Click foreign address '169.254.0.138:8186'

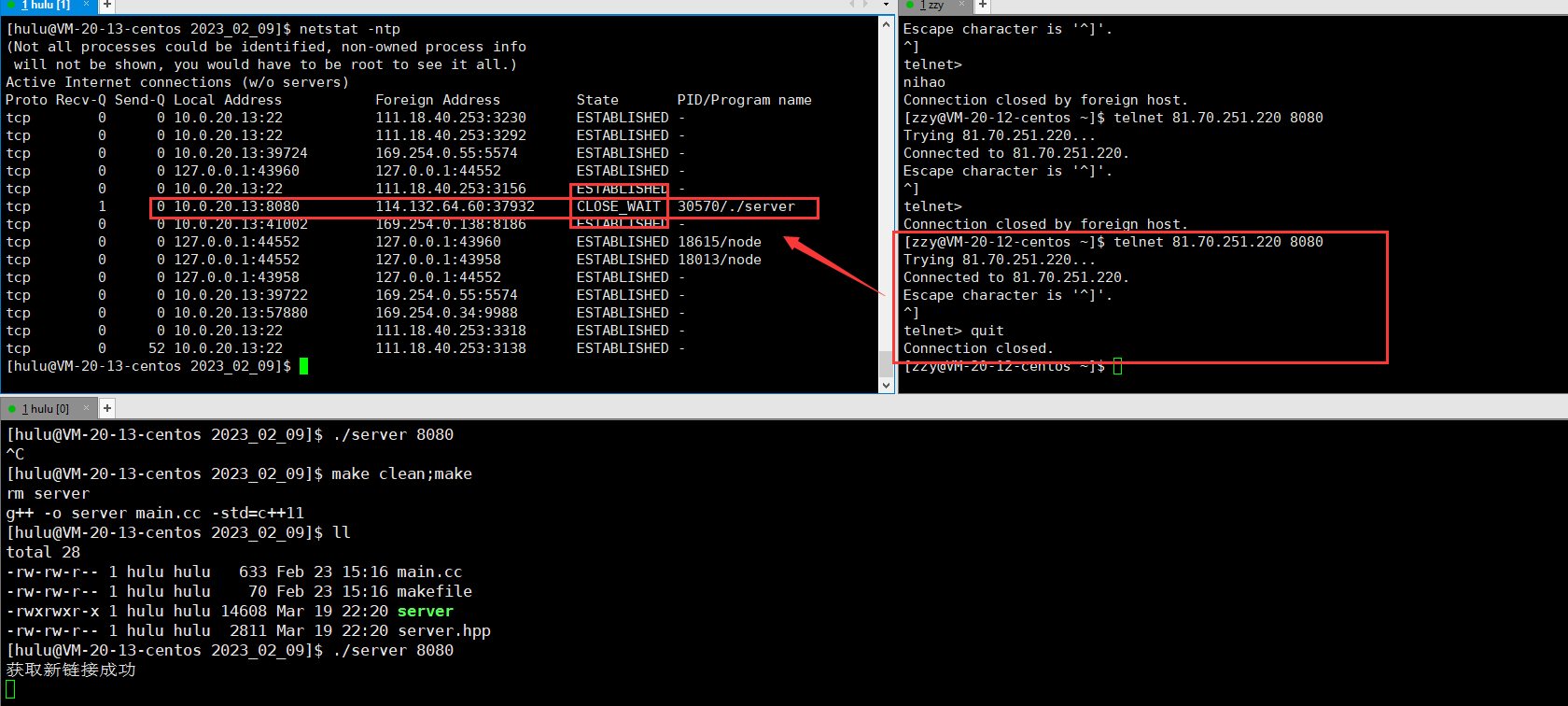coord(451,224)
